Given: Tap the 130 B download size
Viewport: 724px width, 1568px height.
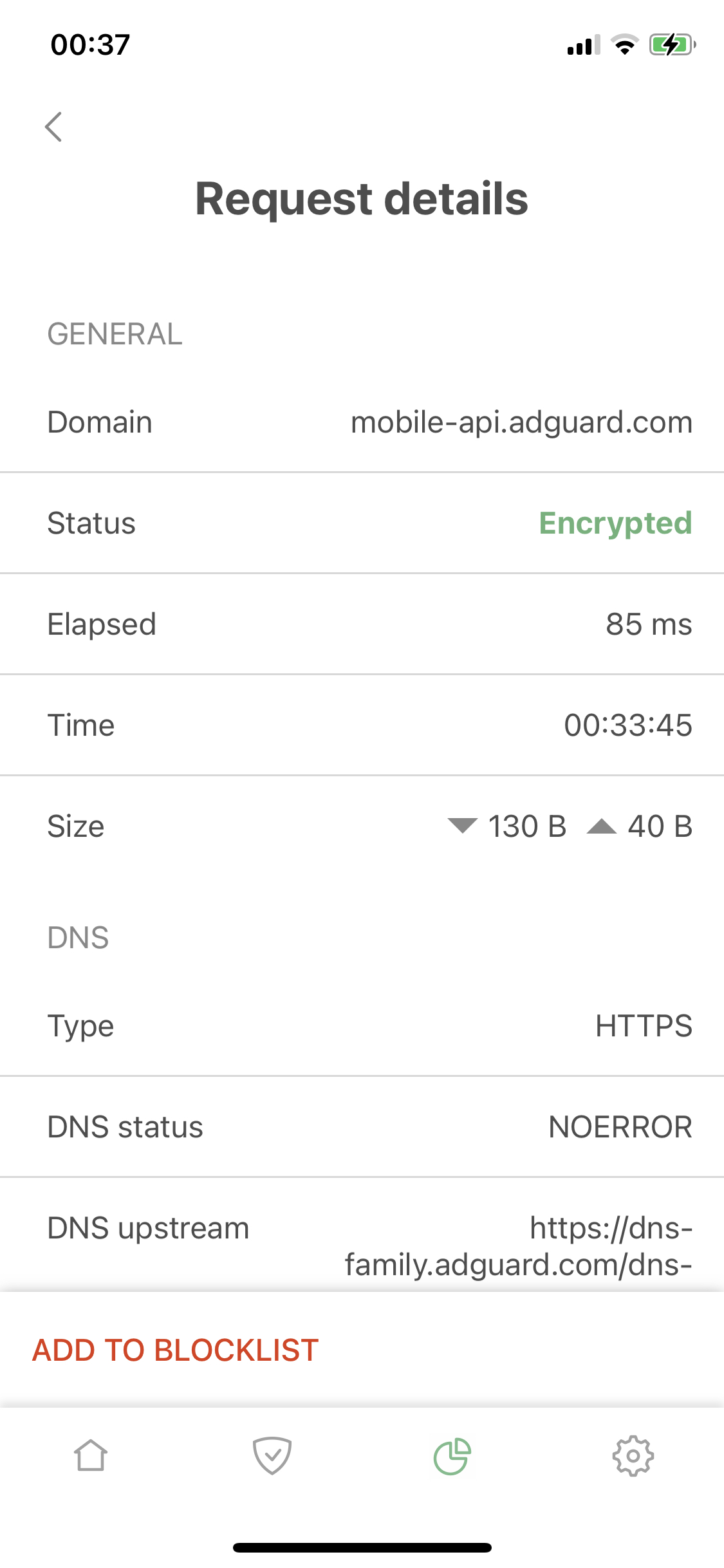Looking at the screenshot, I should tap(527, 826).
